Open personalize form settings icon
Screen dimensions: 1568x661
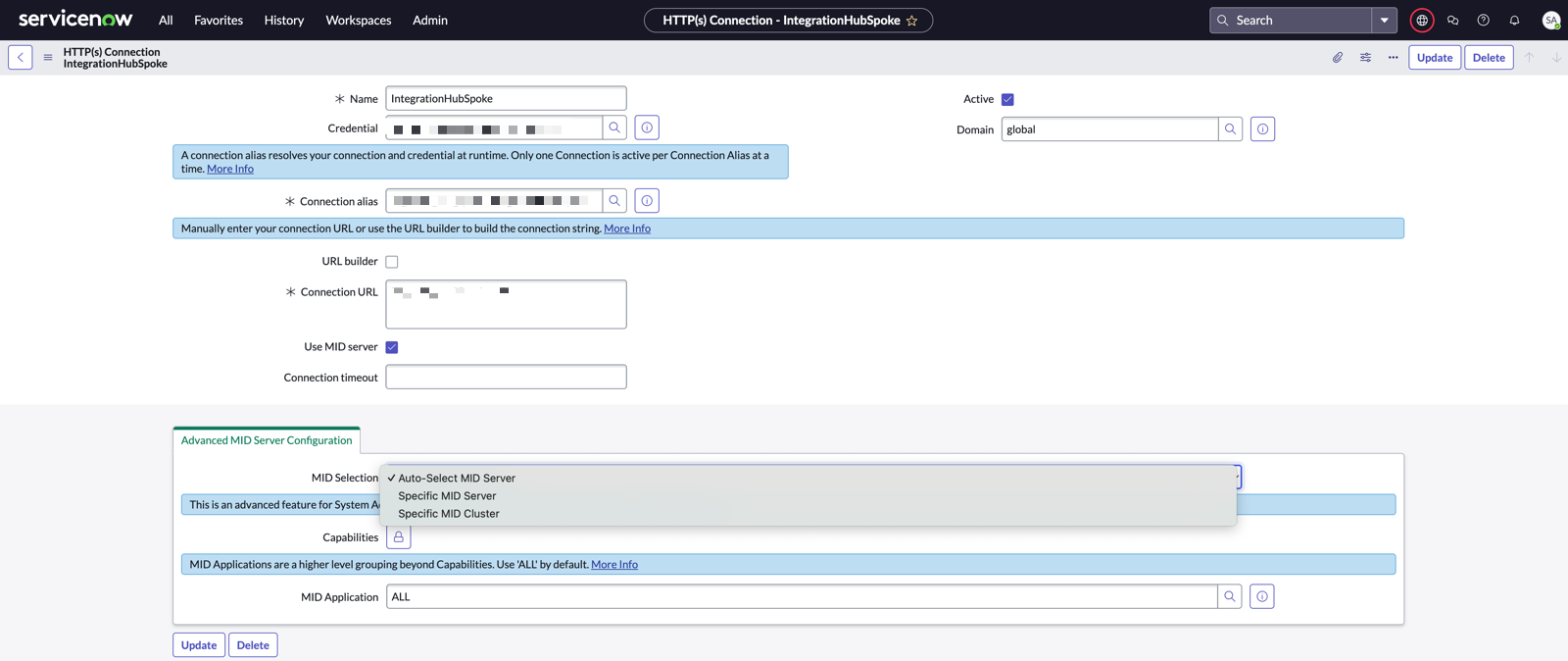(1365, 58)
